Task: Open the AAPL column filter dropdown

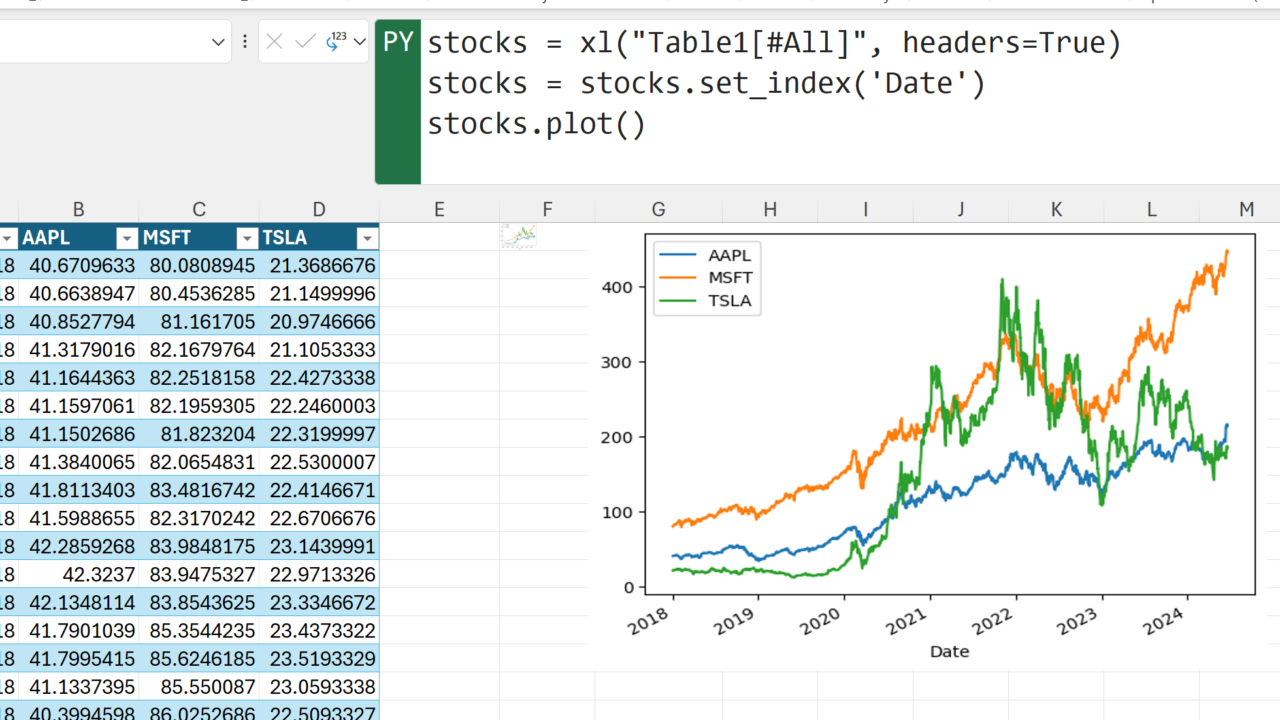Action: click(127, 238)
